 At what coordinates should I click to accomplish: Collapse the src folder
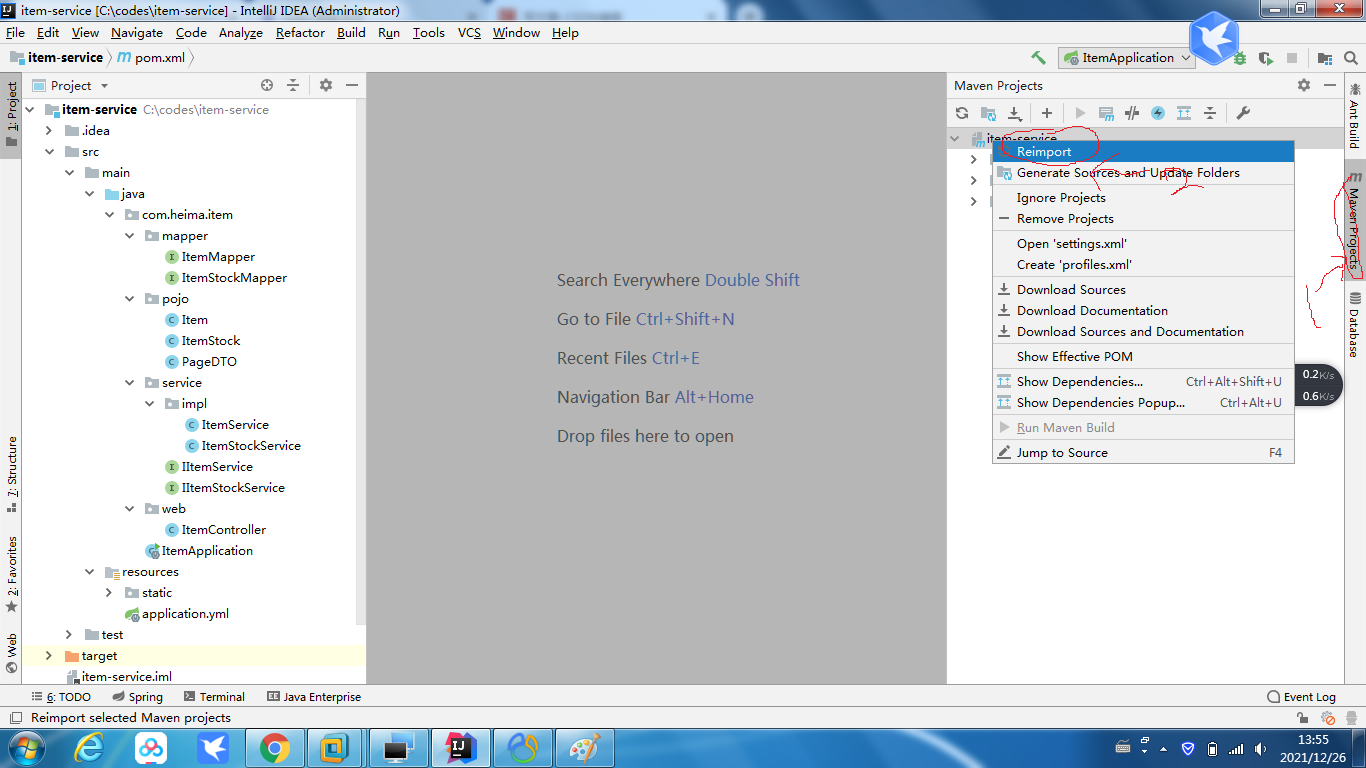point(50,152)
